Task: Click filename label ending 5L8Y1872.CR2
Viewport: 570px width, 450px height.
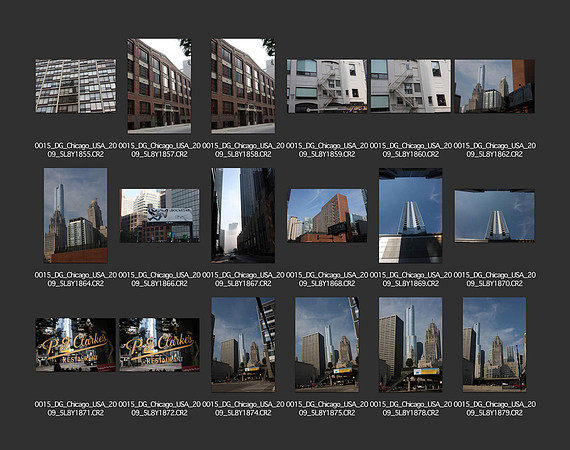Action: click(x=160, y=409)
